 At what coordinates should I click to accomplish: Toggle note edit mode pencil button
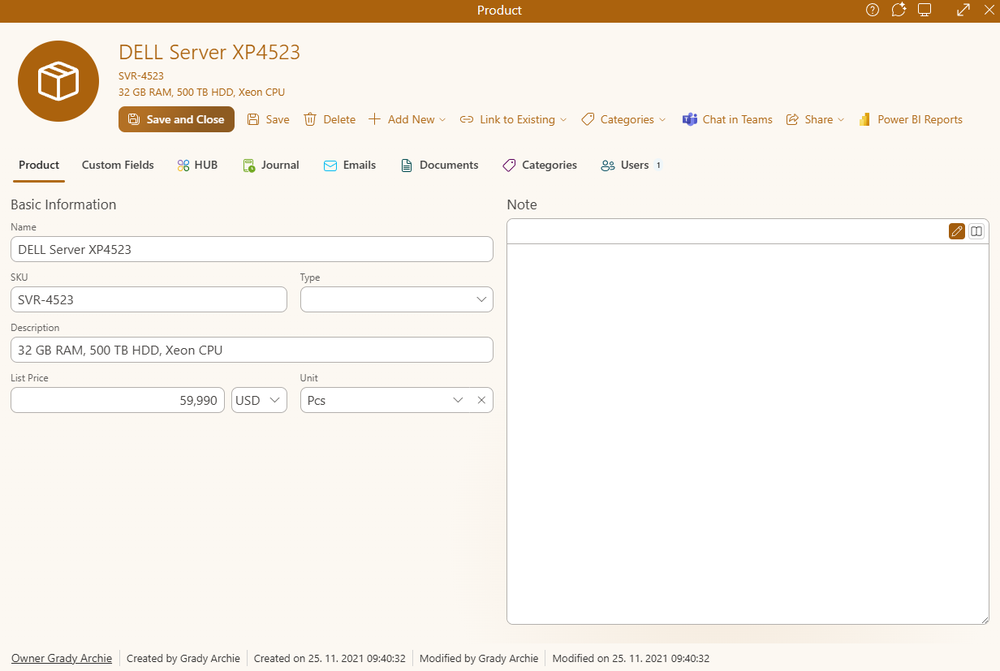point(957,231)
